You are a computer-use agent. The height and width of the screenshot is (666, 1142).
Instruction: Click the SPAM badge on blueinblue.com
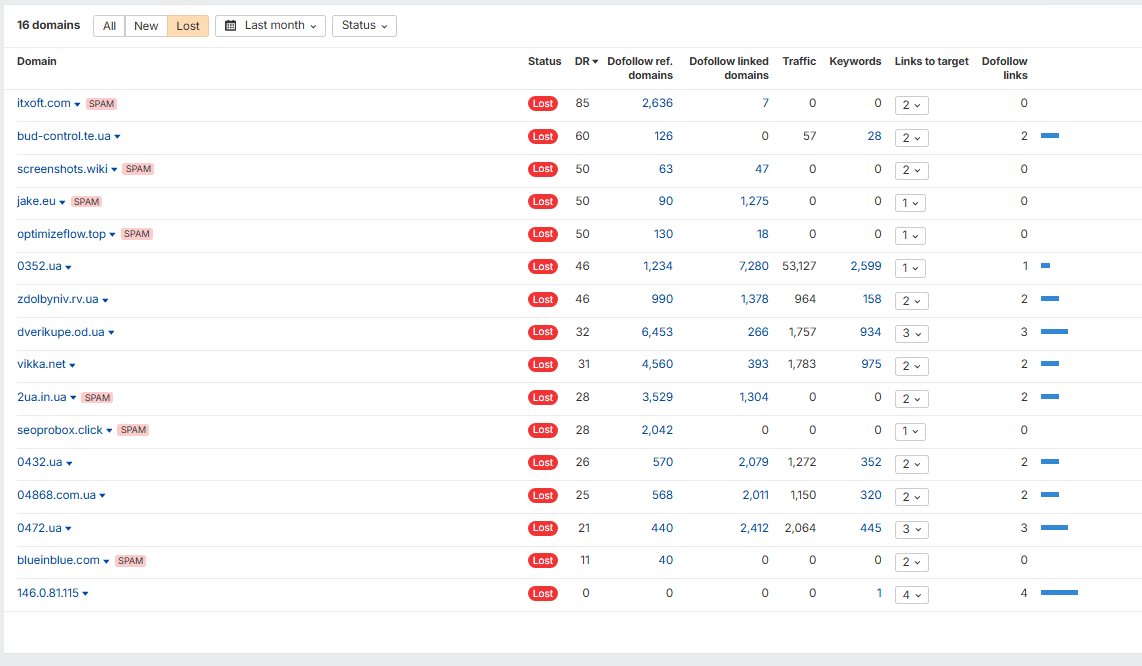(x=130, y=561)
